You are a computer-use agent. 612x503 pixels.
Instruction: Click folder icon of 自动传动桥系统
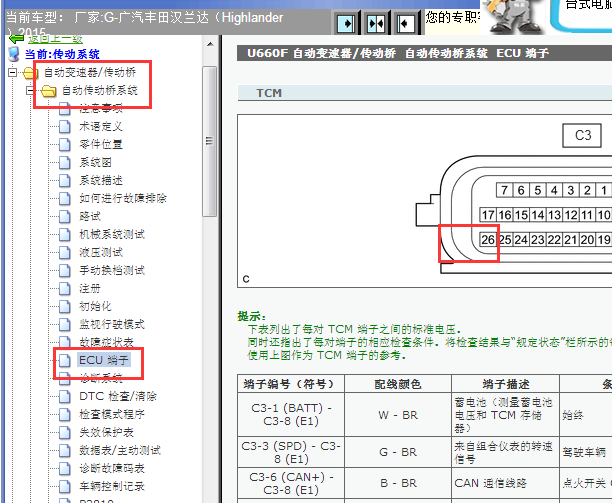(49, 91)
